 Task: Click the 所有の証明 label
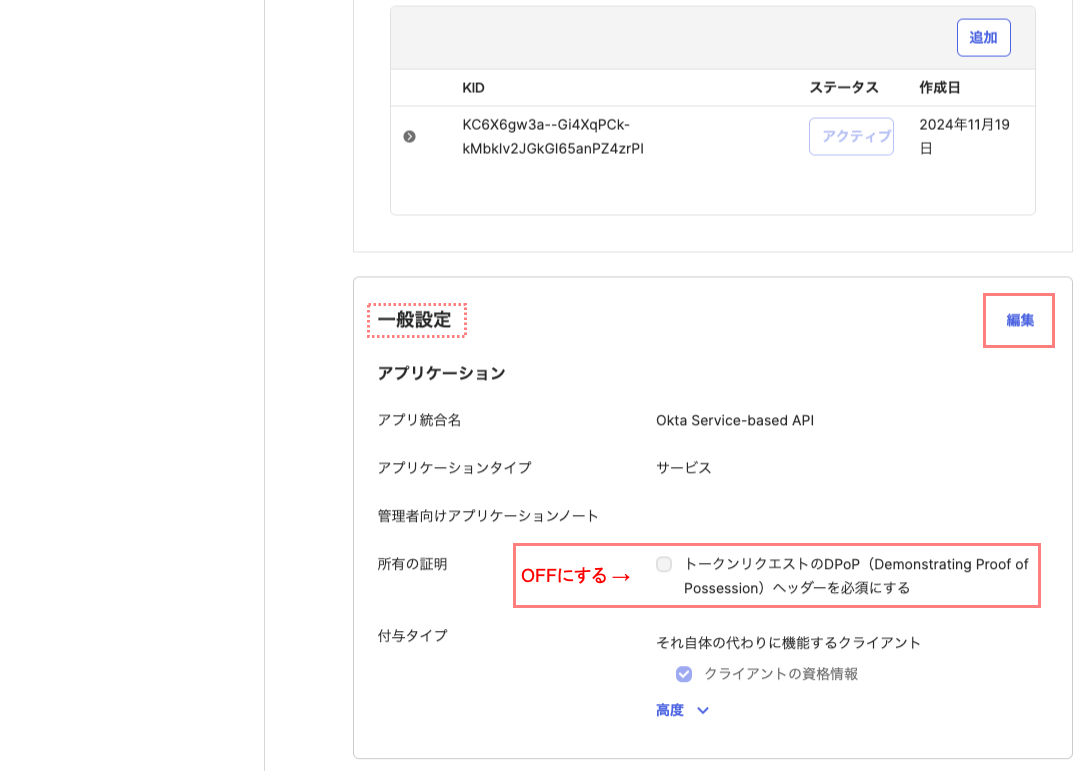[x=412, y=565]
